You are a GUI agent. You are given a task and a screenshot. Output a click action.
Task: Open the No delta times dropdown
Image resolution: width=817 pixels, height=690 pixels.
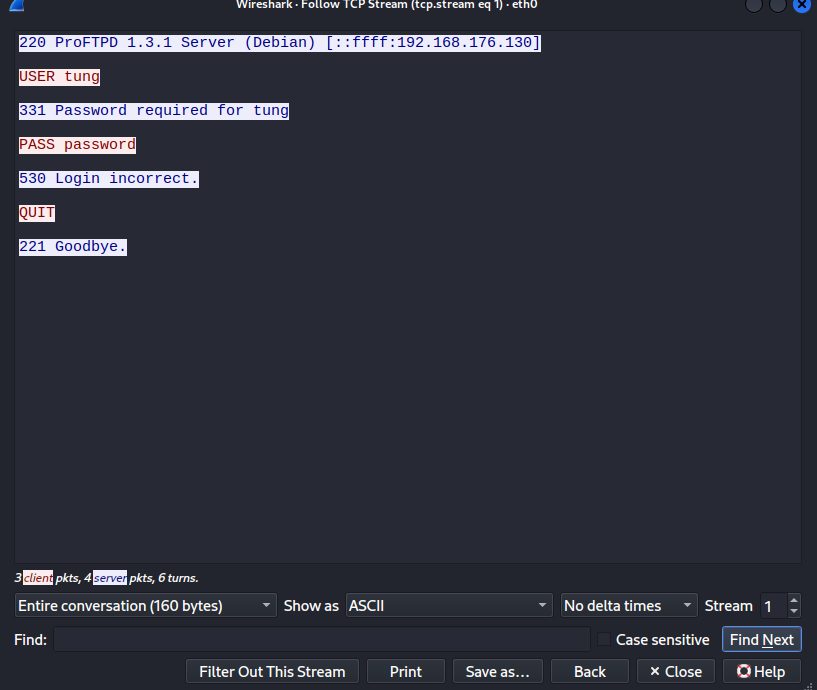click(629, 606)
